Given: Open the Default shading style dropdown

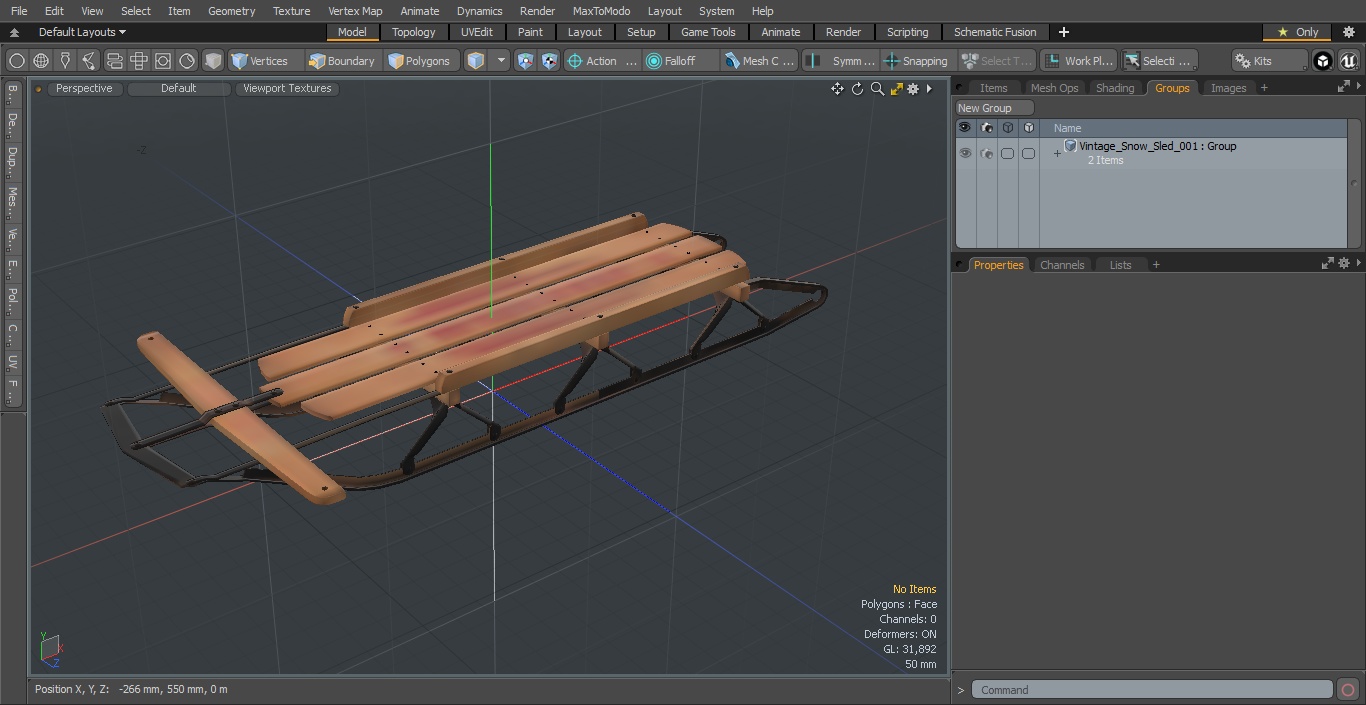Looking at the screenshot, I should (x=179, y=88).
